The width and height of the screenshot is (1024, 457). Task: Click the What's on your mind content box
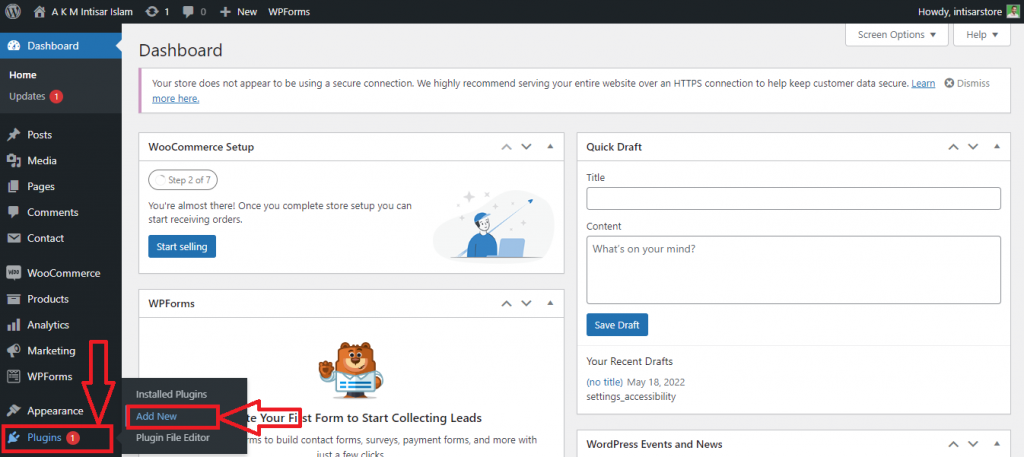point(793,270)
